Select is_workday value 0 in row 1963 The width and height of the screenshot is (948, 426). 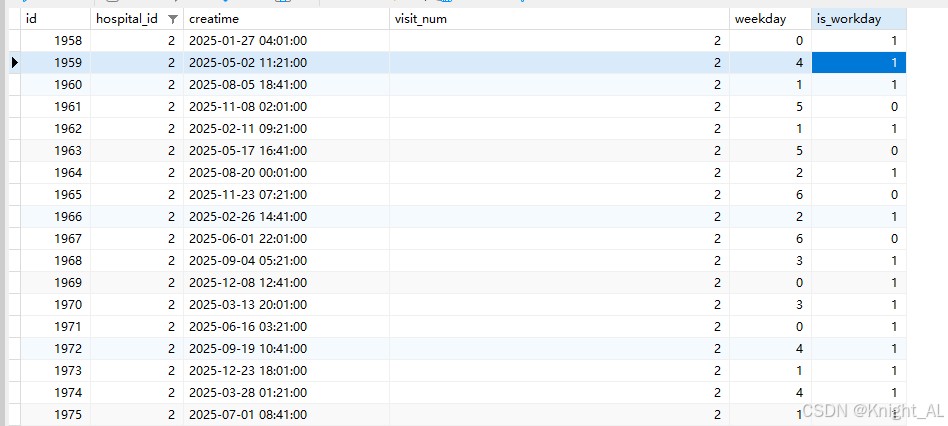(x=859, y=150)
